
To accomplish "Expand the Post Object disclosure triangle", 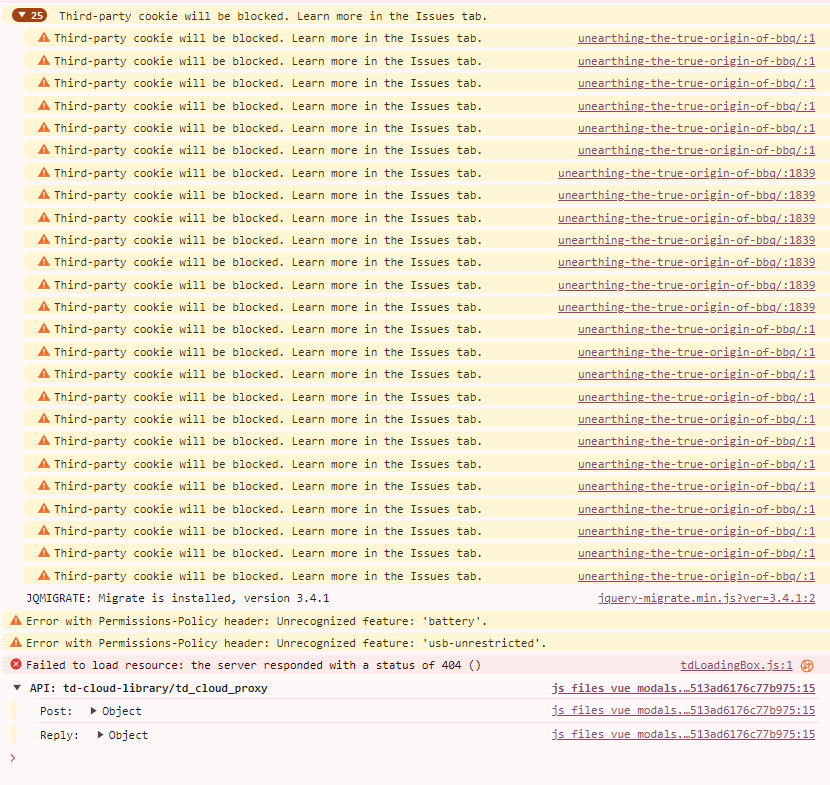I will [94, 711].
